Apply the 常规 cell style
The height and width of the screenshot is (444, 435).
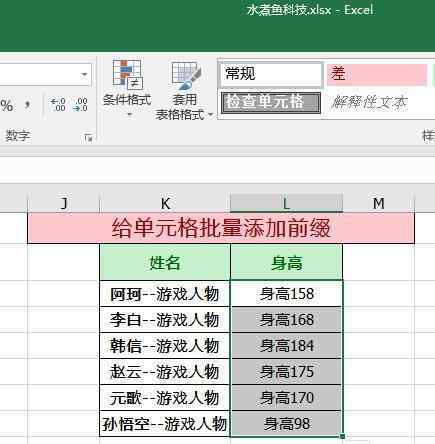point(271,74)
